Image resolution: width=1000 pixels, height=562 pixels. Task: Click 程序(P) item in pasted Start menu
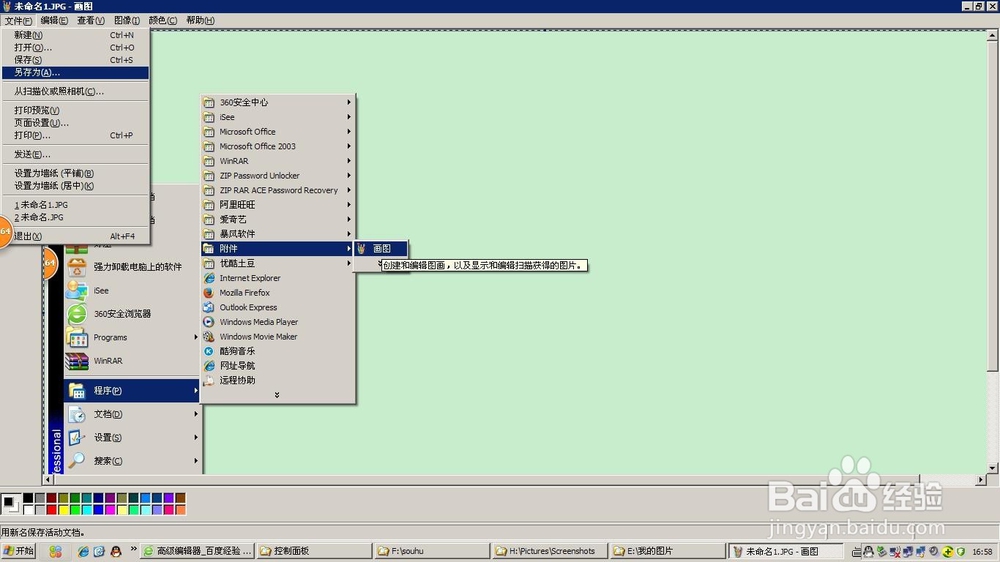pyautogui.click(x=132, y=390)
